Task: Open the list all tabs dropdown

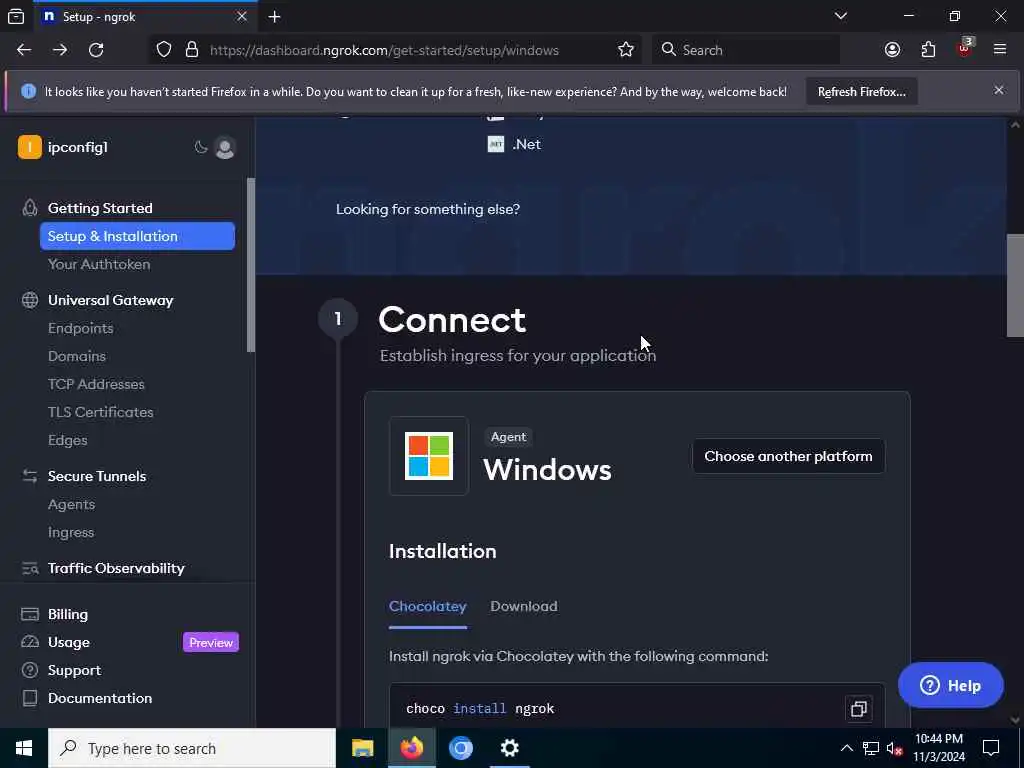Action: (840, 16)
